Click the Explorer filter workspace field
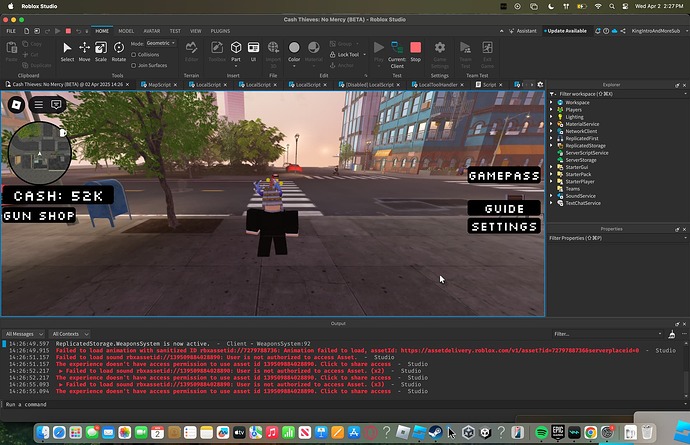Viewport: 690px width, 445px height. pyautogui.click(x=616, y=94)
